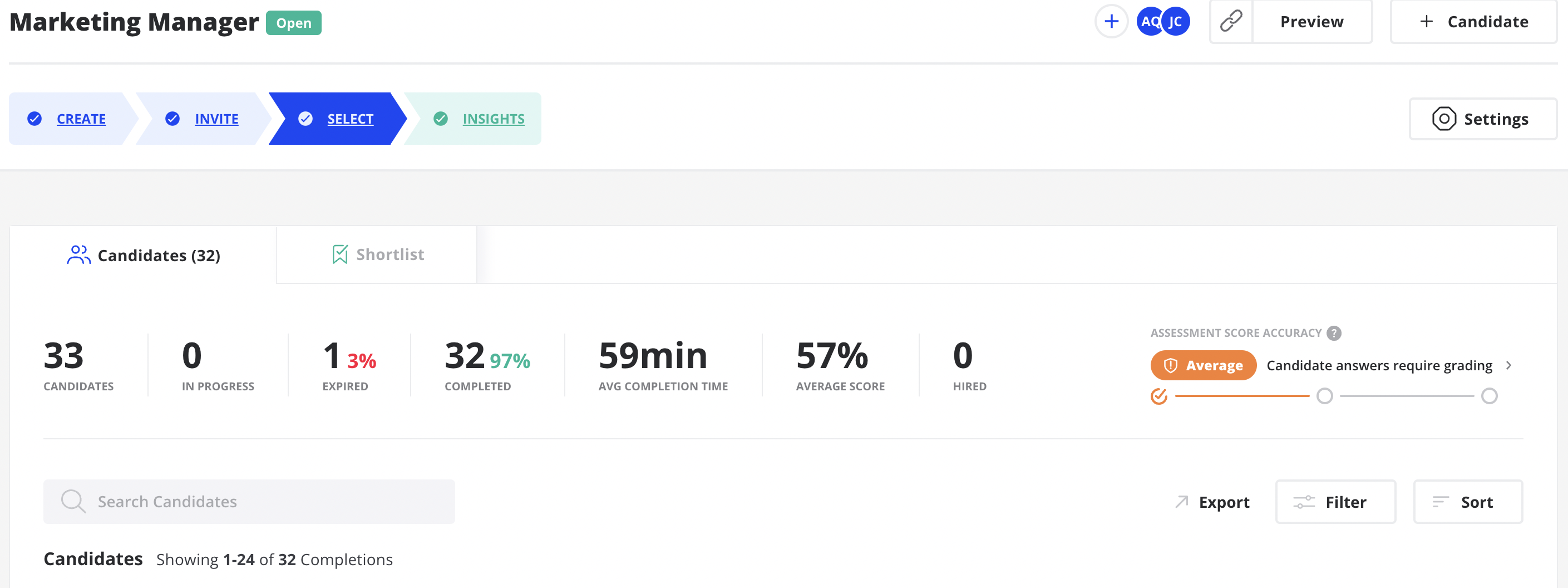Select the last accuracy progress circle
This screenshot has width=1568, height=588.
tap(1489, 396)
